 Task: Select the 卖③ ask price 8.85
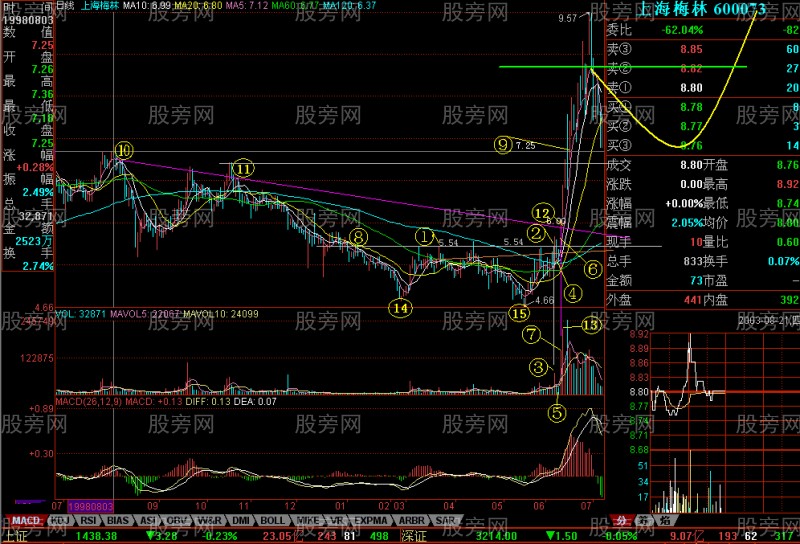click(x=691, y=50)
